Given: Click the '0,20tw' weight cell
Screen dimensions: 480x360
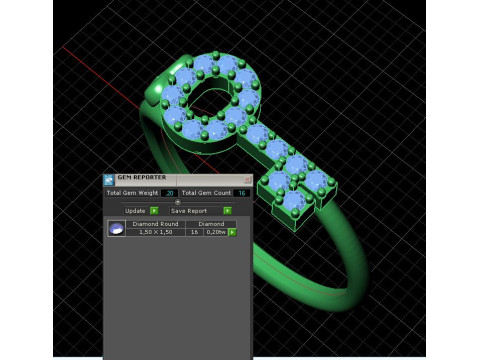Looking at the screenshot, I should (x=216, y=232).
